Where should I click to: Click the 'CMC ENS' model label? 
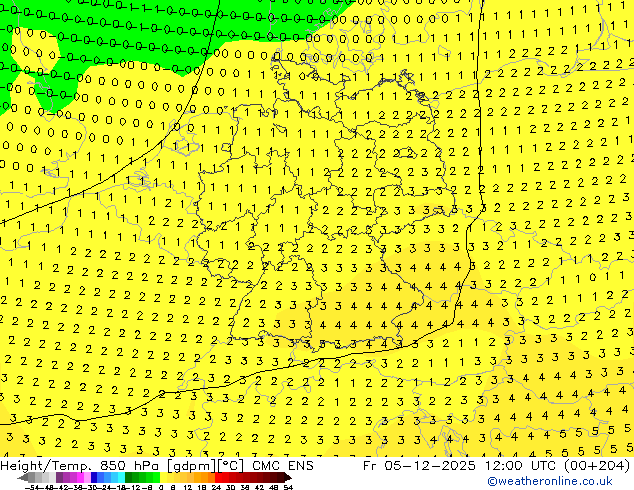283,466
